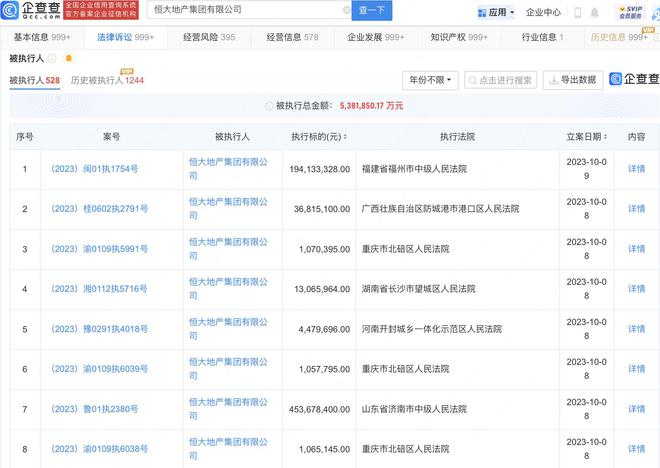Click 详情 for row 2 防城港 court

pyautogui.click(x=636, y=209)
